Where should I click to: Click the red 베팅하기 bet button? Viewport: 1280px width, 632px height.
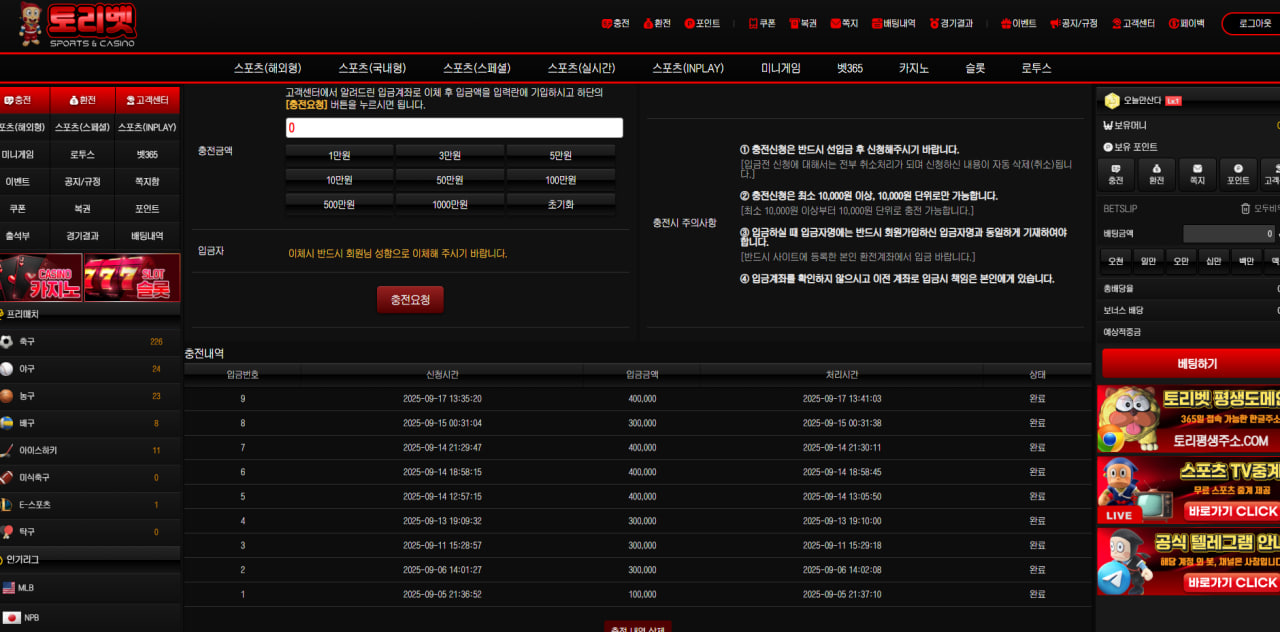(1190, 363)
